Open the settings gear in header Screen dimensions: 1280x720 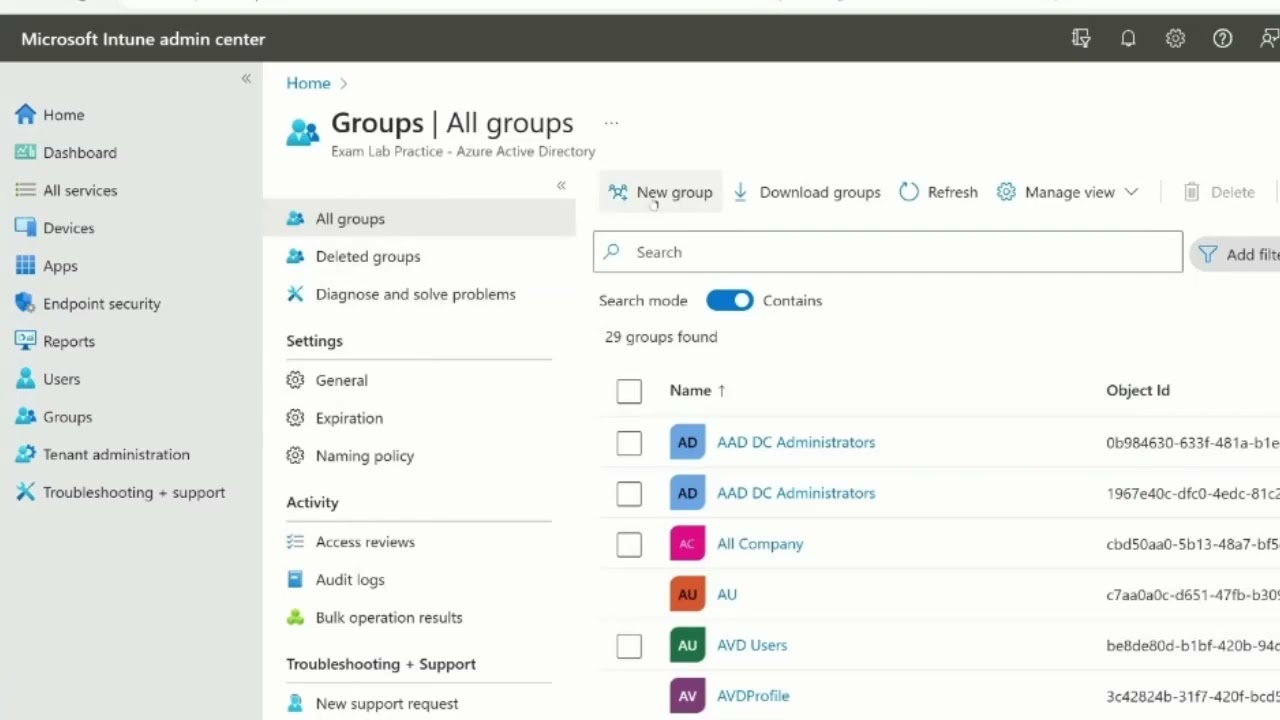point(1175,39)
